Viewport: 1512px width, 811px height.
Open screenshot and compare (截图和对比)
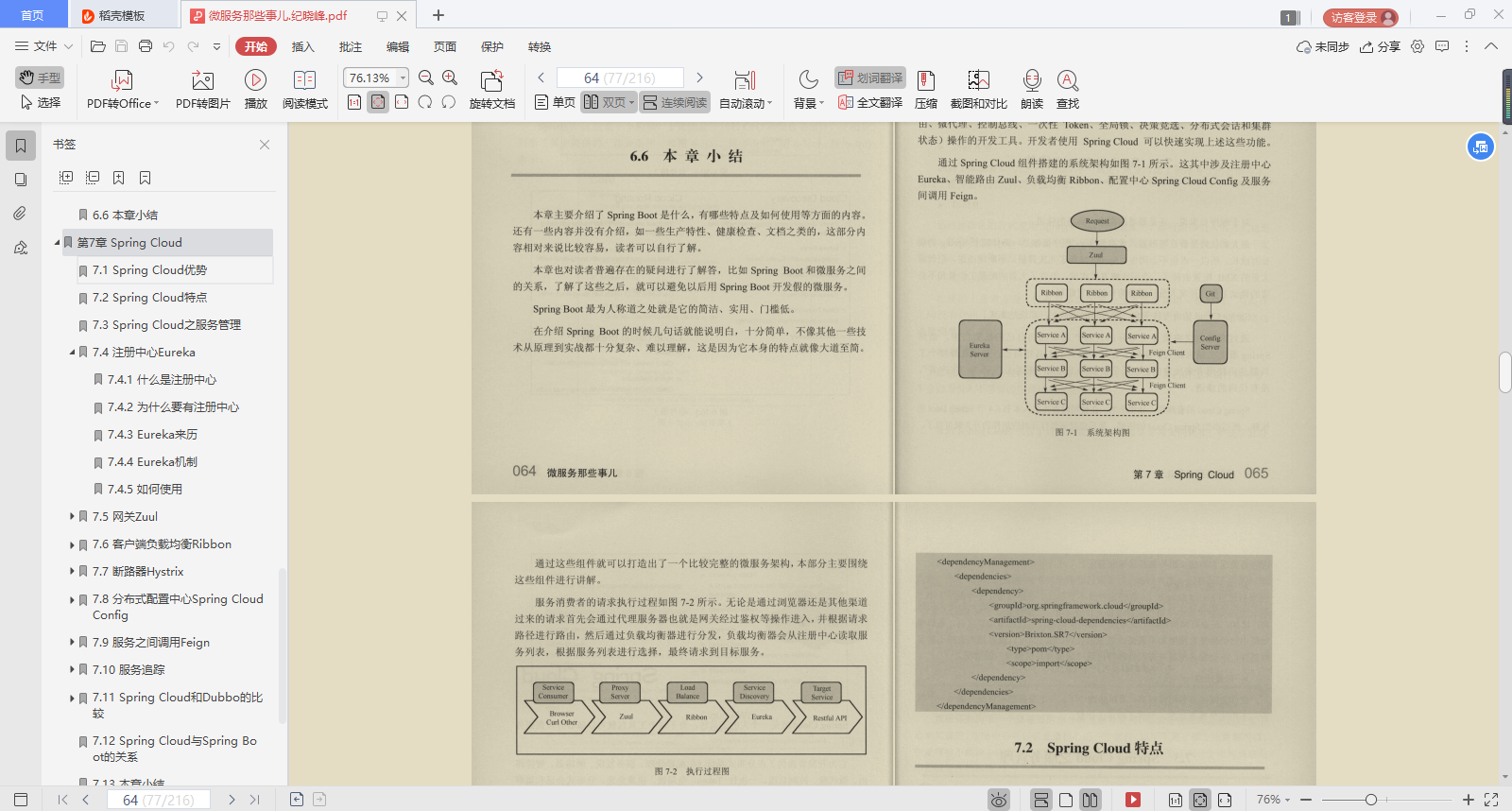(x=978, y=90)
